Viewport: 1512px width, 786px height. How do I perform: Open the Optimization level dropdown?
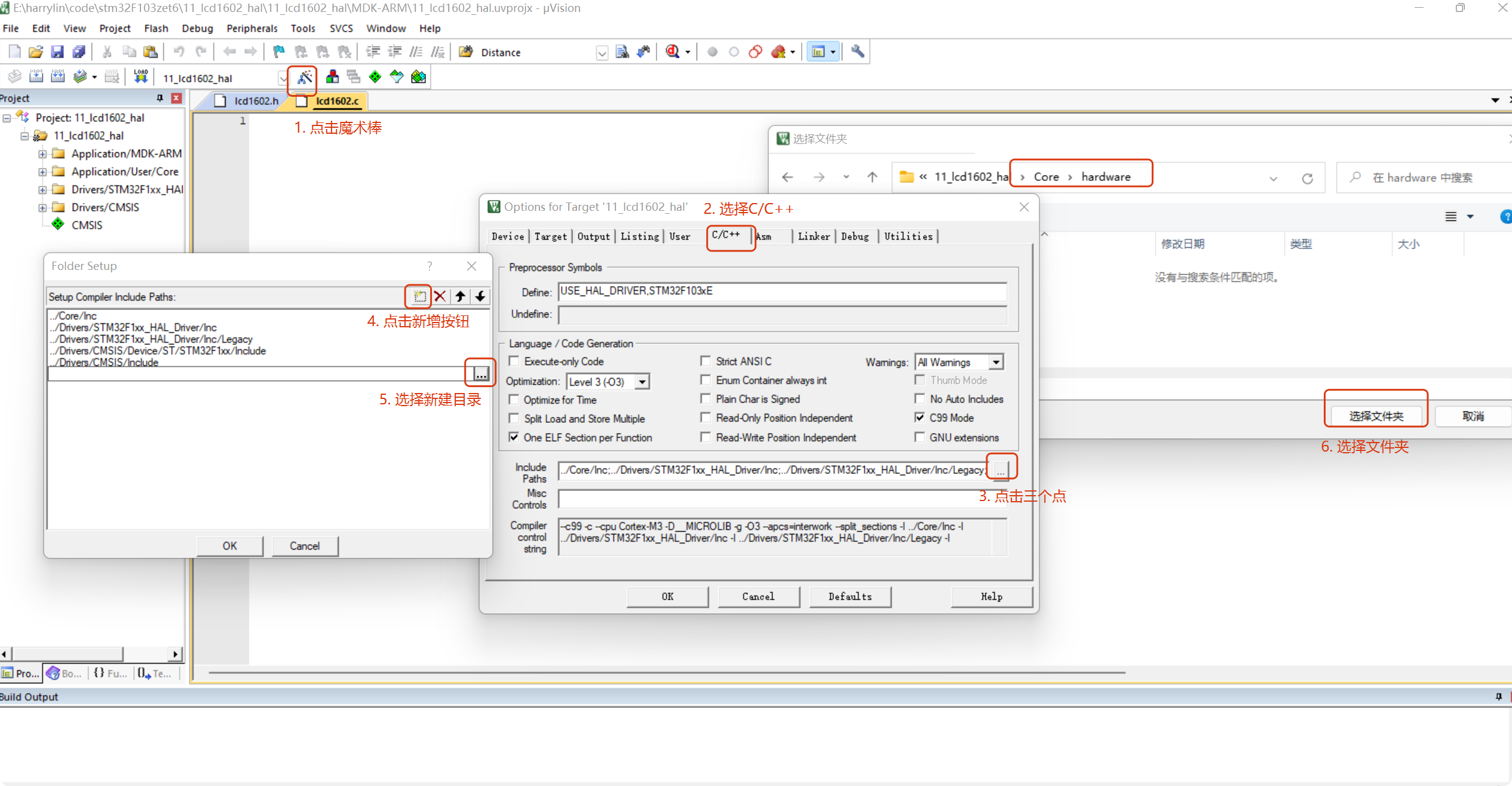coord(642,382)
